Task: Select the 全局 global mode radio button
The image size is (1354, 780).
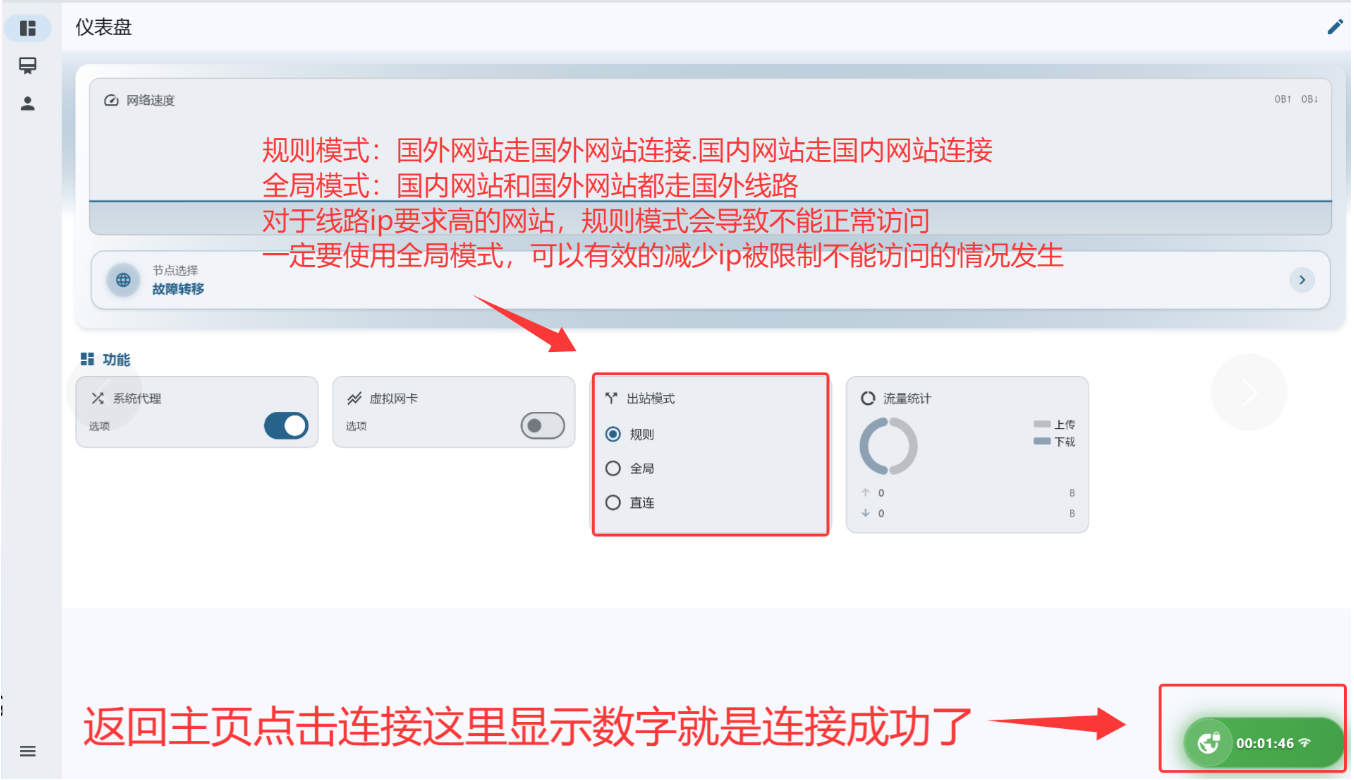Action: point(613,468)
